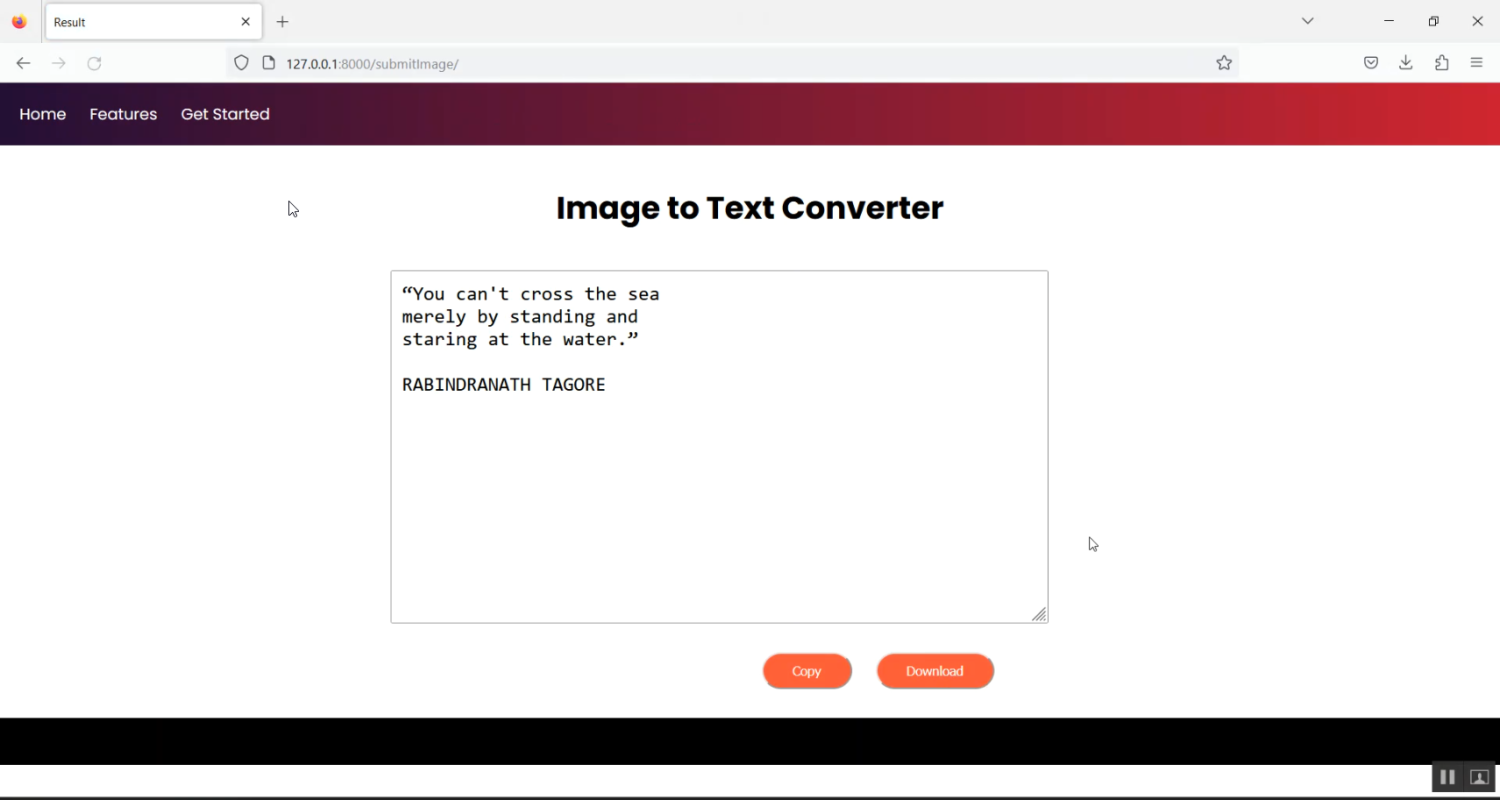1500x800 pixels.
Task: Go forward to the next page
Action: pyautogui.click(x=59, y=63)
